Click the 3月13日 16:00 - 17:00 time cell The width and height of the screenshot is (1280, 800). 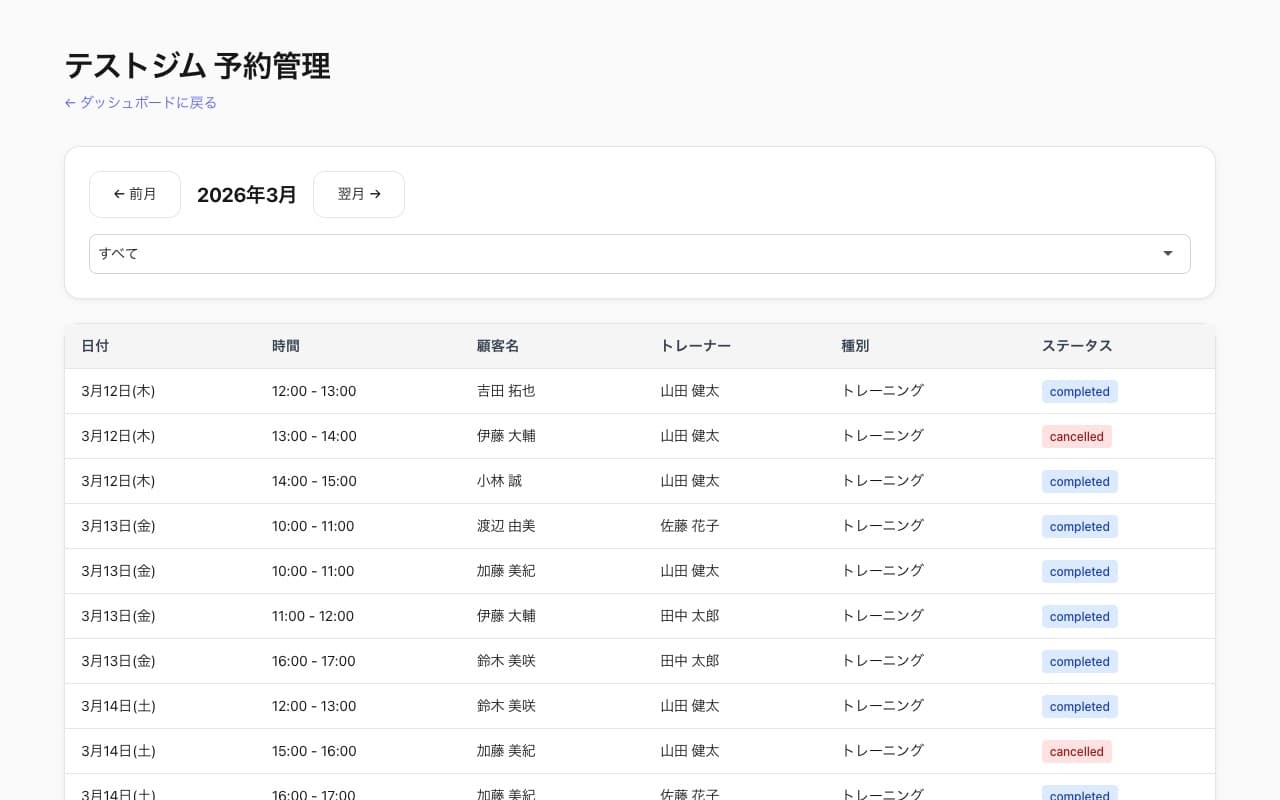(x=314, y=661)
